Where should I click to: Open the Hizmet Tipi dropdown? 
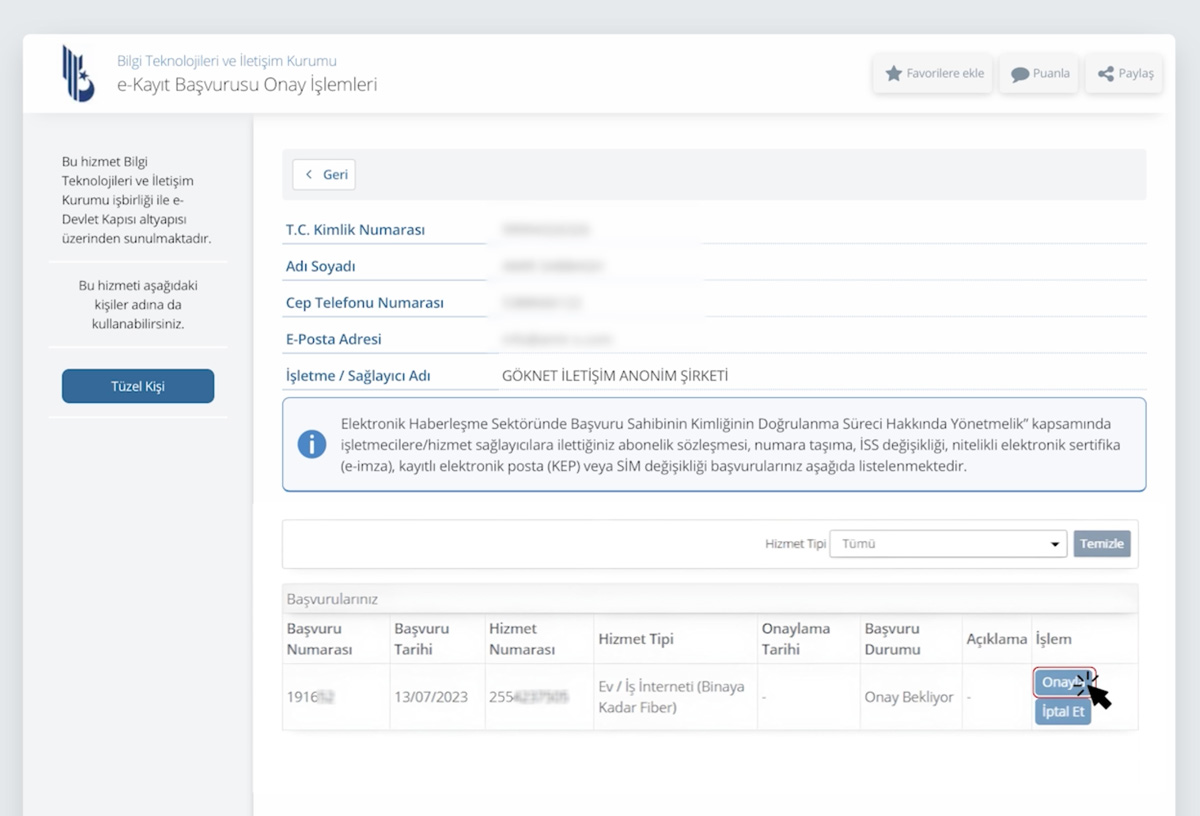tap(947, 544)
